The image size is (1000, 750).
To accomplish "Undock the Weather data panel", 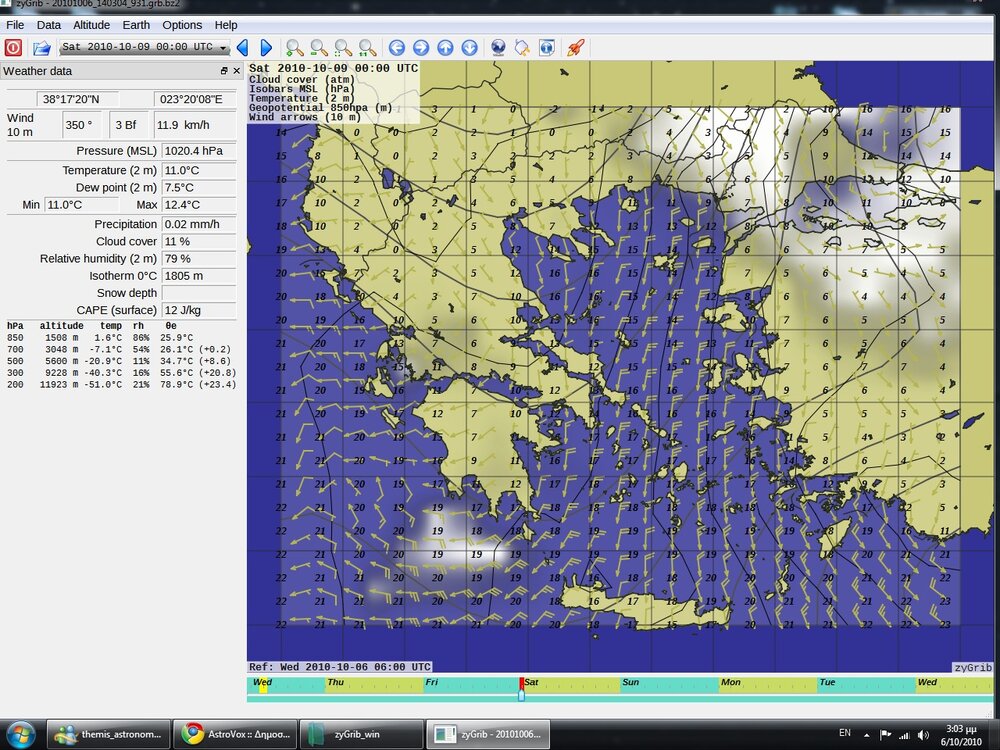I will [224, 71].
